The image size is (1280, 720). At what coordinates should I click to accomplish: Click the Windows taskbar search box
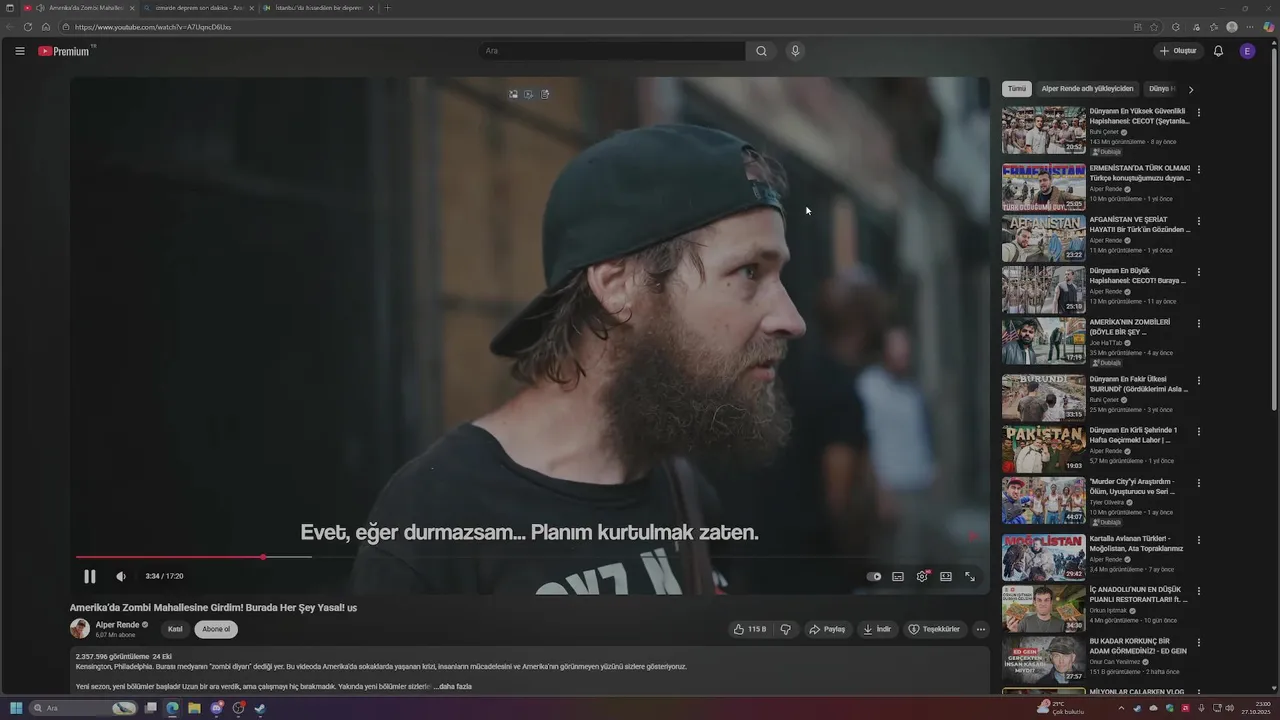coord(84,708)
